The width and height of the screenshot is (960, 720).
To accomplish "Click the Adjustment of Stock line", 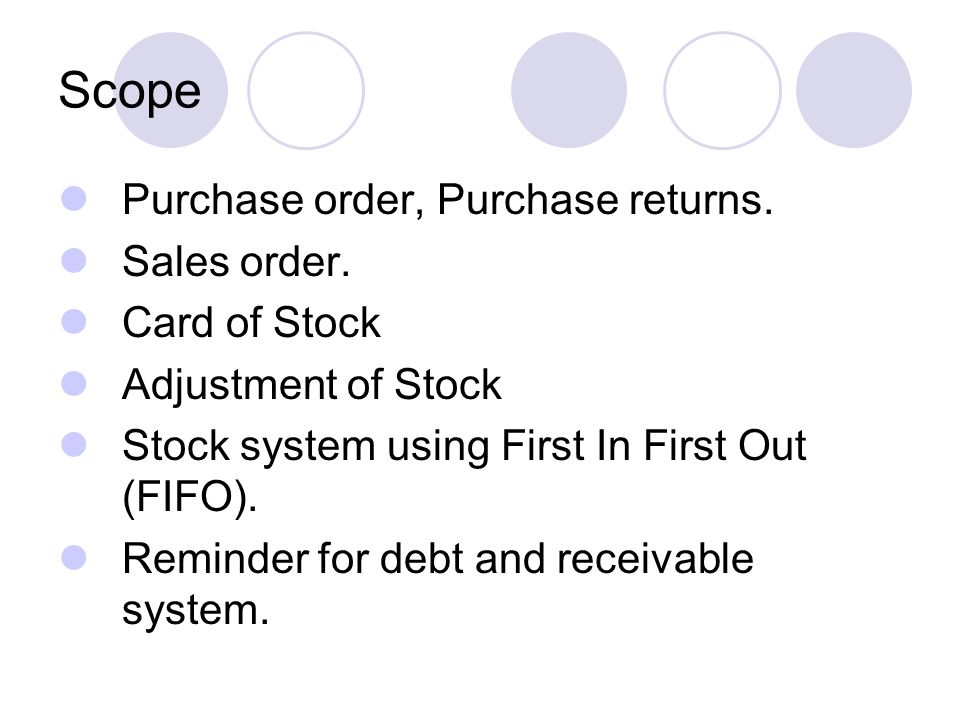I will pyautogui.click(x=312, y=386).
